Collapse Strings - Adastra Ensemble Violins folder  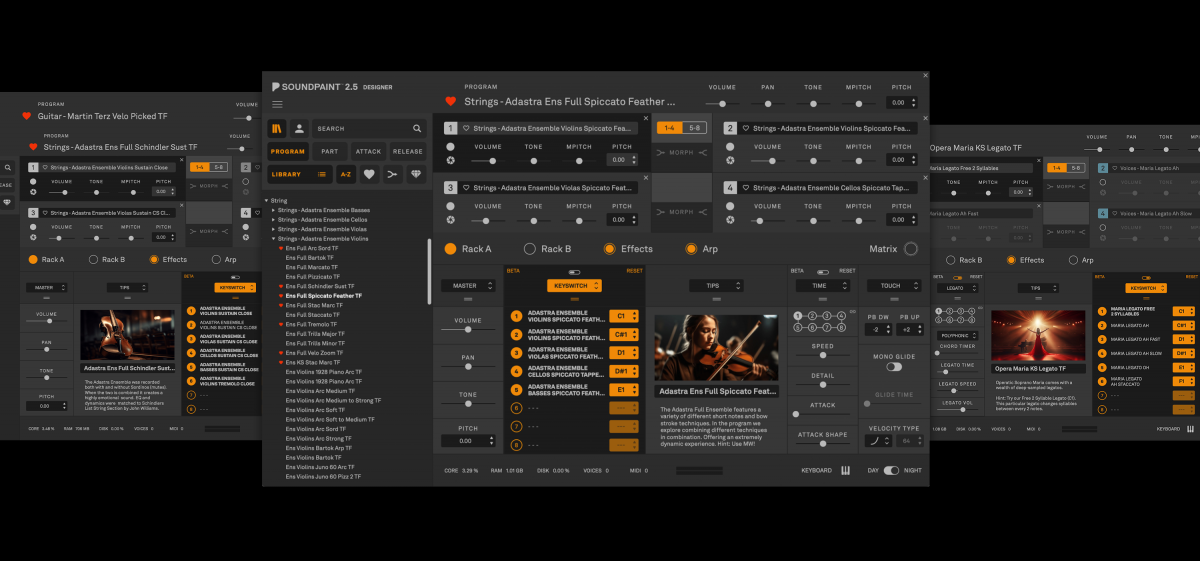pyautogui.click(x=274, y=239)
